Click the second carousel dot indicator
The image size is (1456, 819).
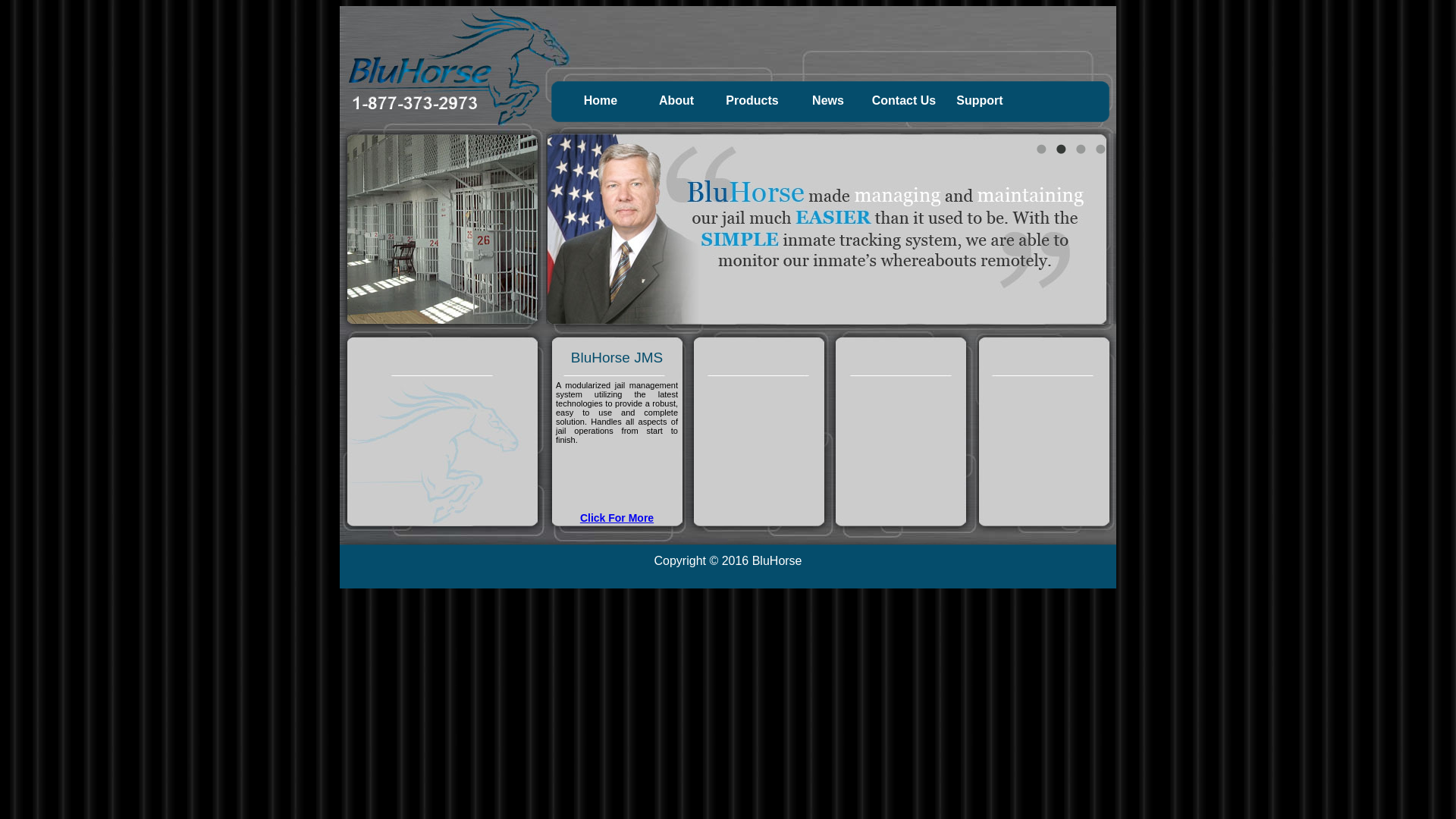click(1061, 149)
